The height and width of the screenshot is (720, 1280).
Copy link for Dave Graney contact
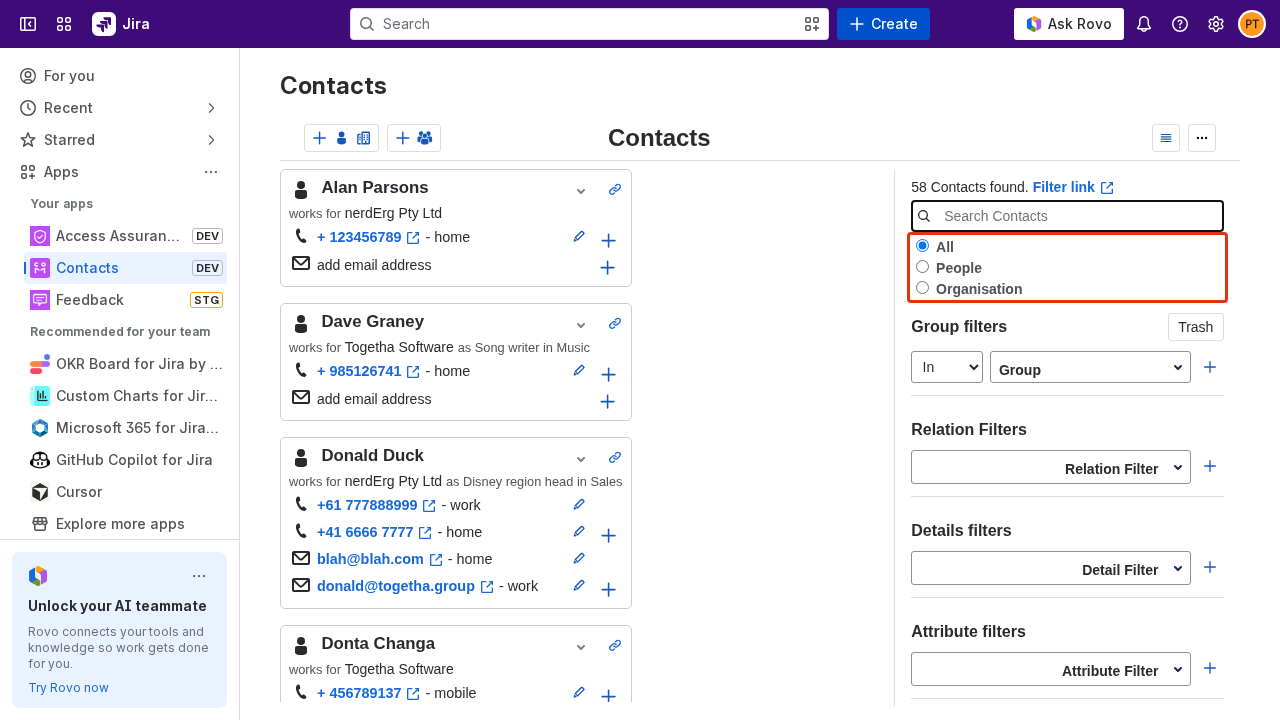pos(615,323)
